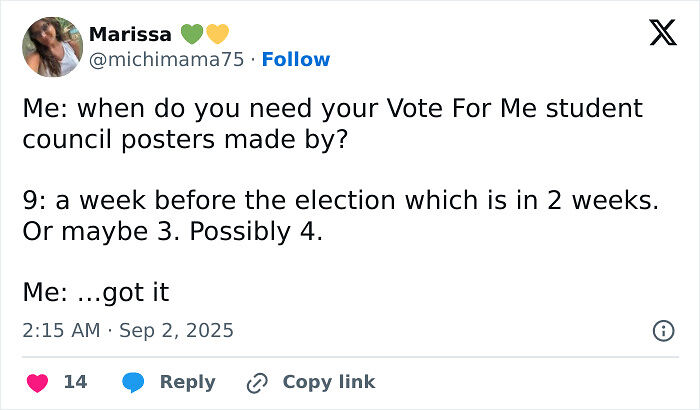Open the Sep 2, 2025 date link
Viewport: 700px width, 410px height.
pyautogui.click(x=176, y=331)
